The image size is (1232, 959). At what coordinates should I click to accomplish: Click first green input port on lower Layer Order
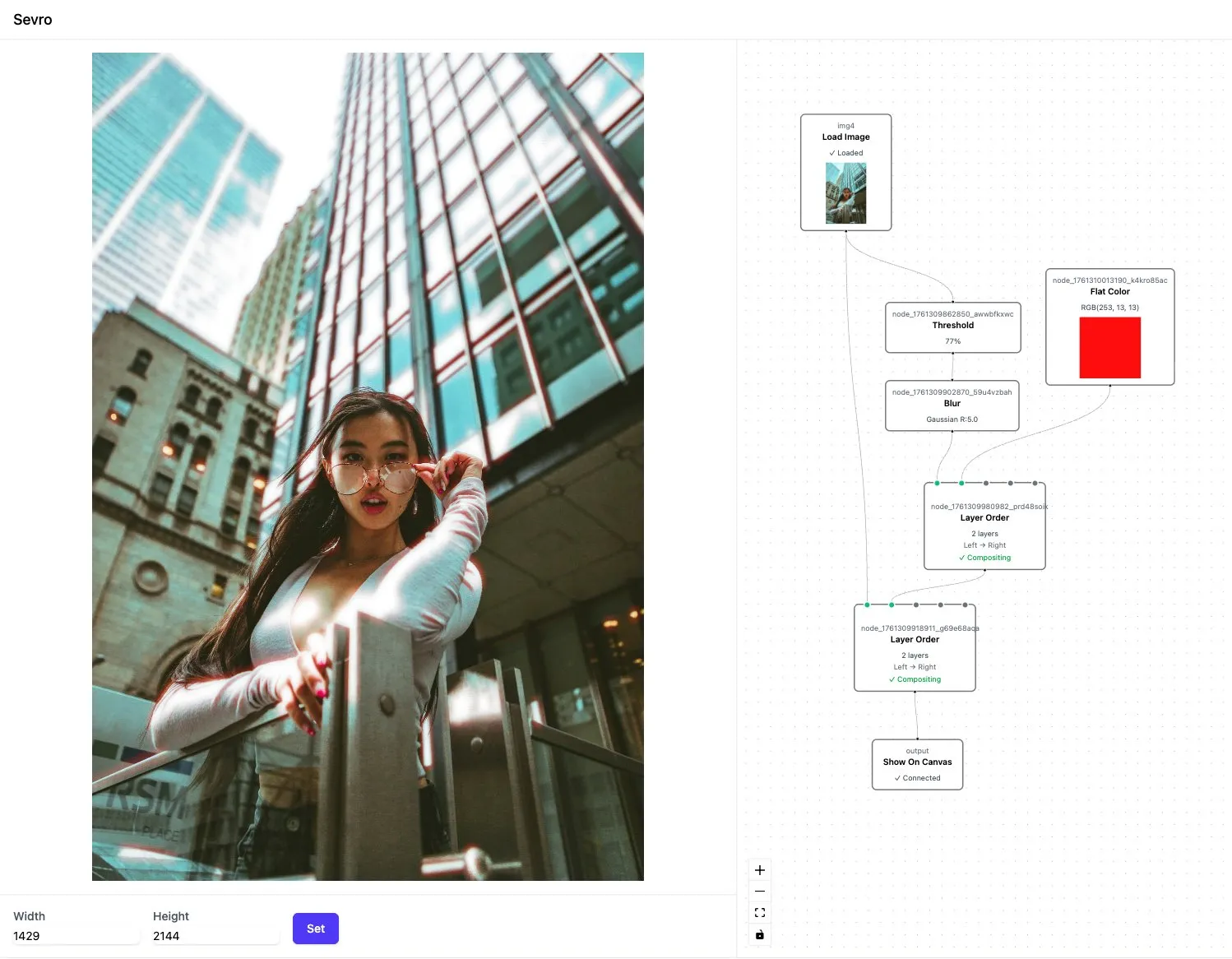pos(867,605)
